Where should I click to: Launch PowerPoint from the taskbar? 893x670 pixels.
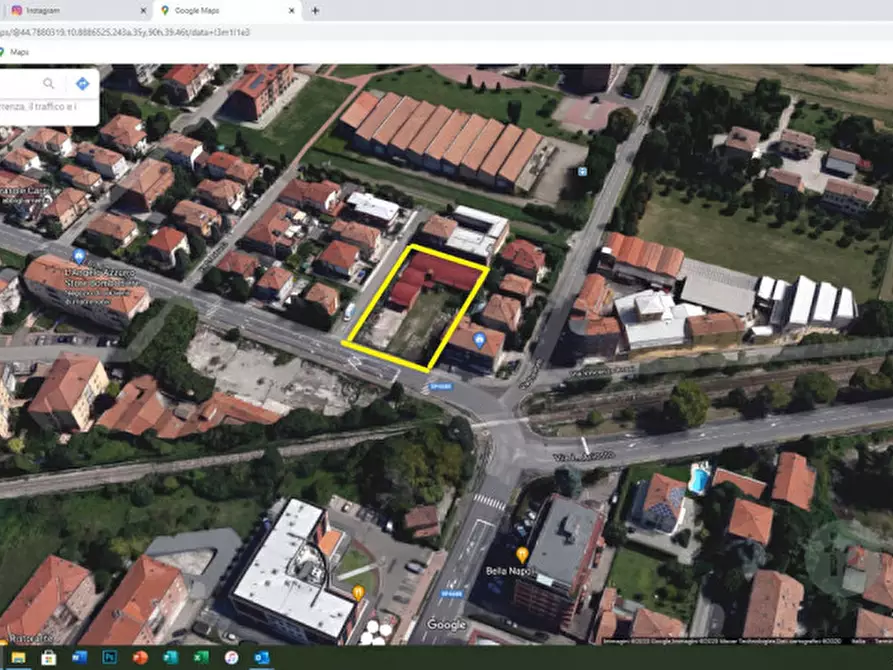140,657
